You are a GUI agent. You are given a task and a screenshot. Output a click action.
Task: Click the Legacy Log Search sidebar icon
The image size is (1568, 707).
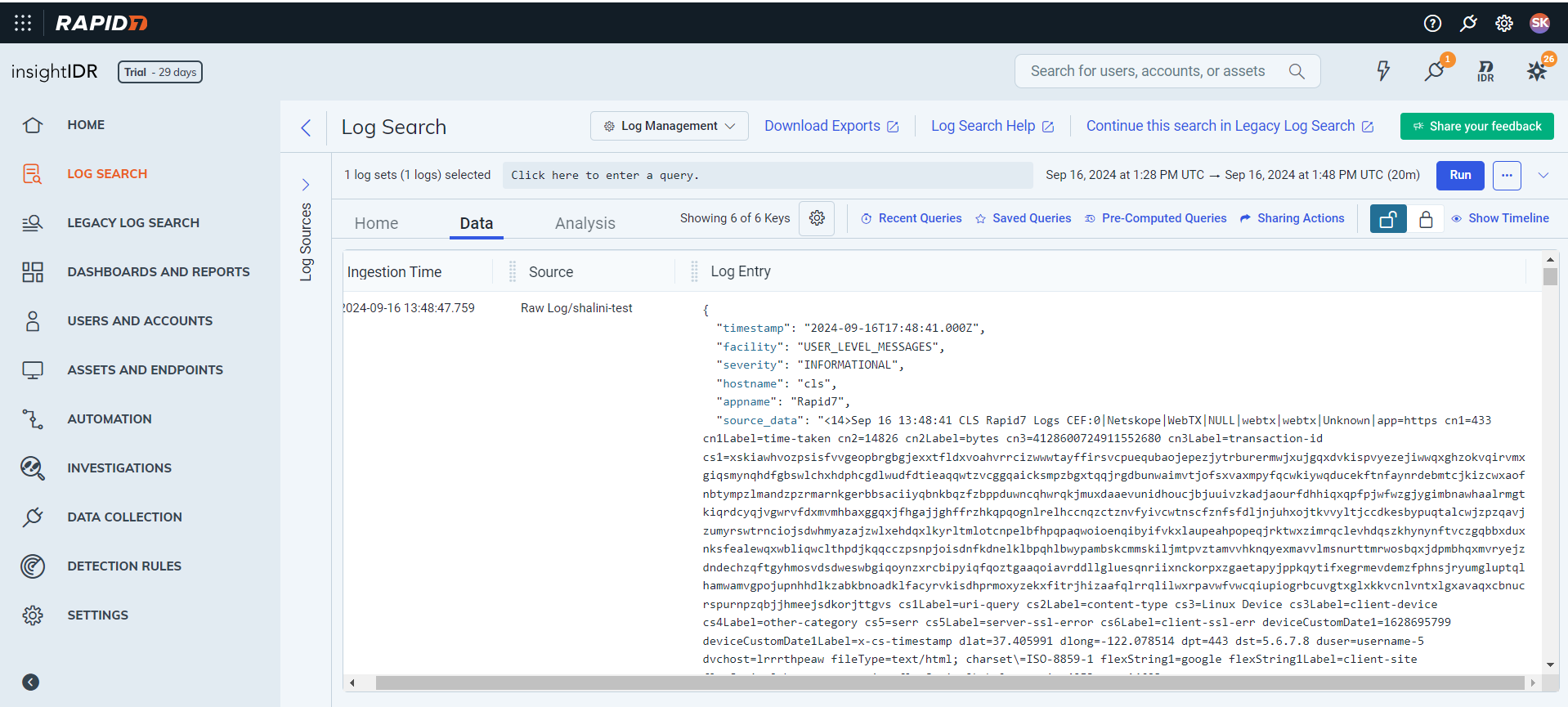pyautogui.click(x=33, y=223)
